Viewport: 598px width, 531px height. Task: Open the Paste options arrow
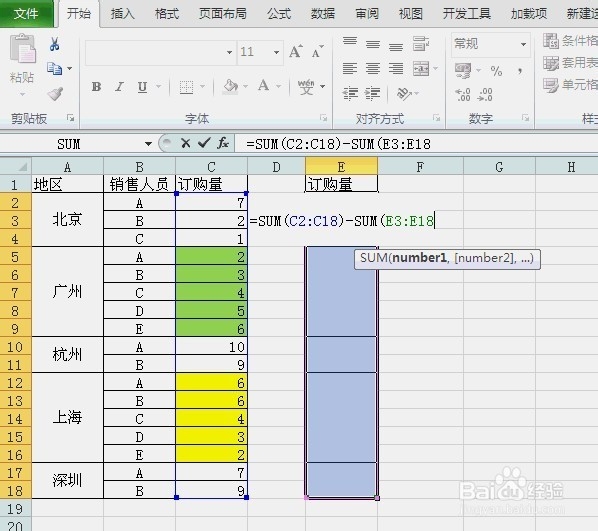point(23,94)
